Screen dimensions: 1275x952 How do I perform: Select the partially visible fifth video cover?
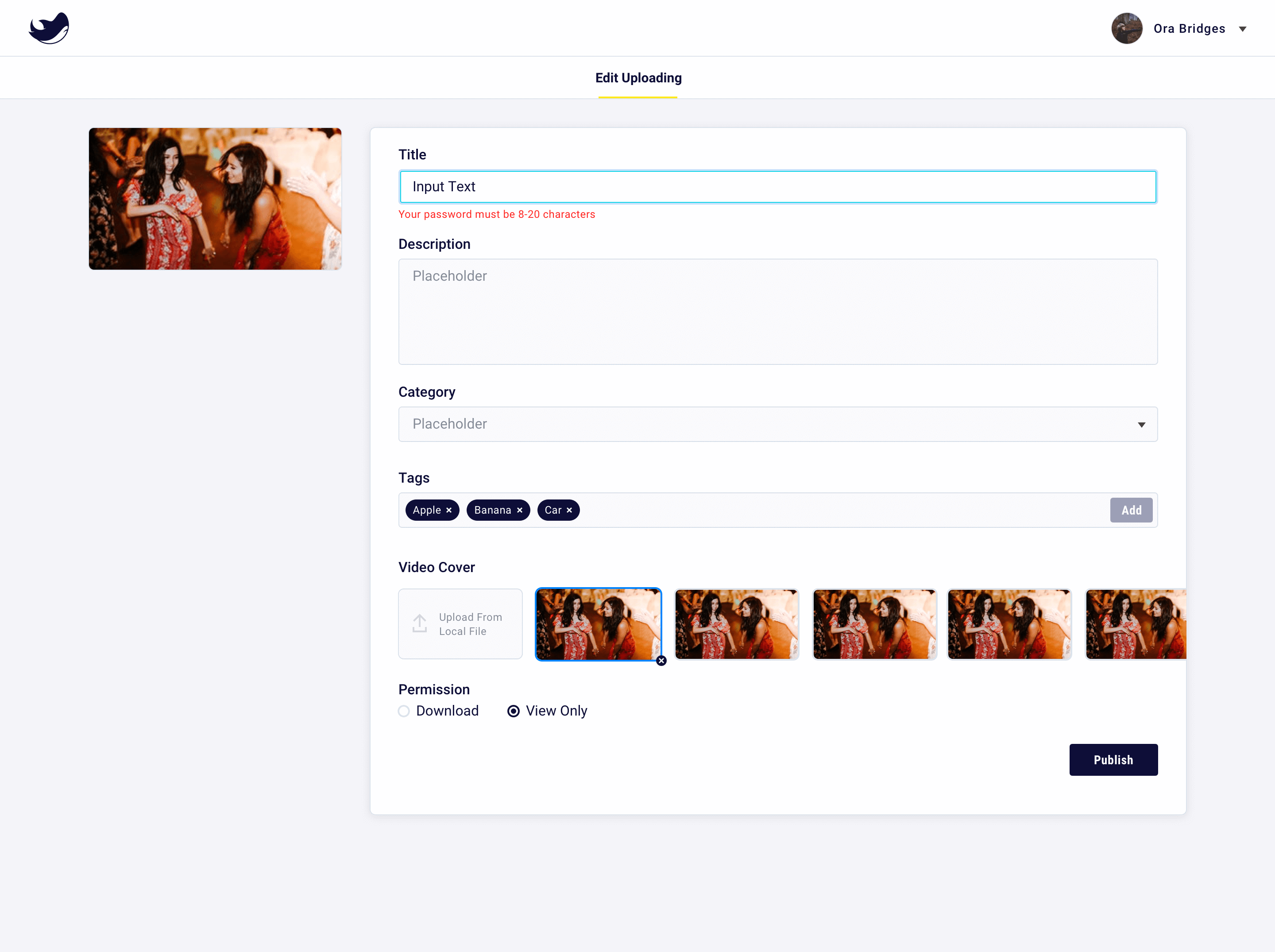pos(1136,624)
